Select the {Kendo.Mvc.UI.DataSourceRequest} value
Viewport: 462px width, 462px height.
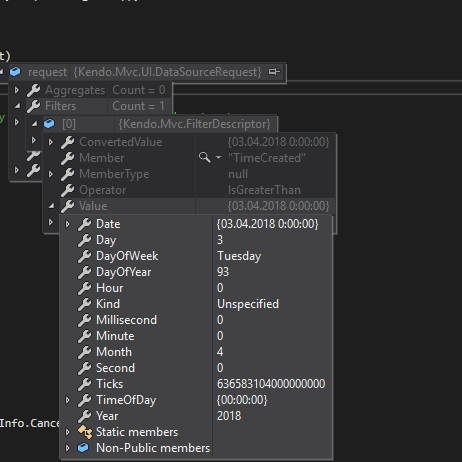[x=167, y=72]
